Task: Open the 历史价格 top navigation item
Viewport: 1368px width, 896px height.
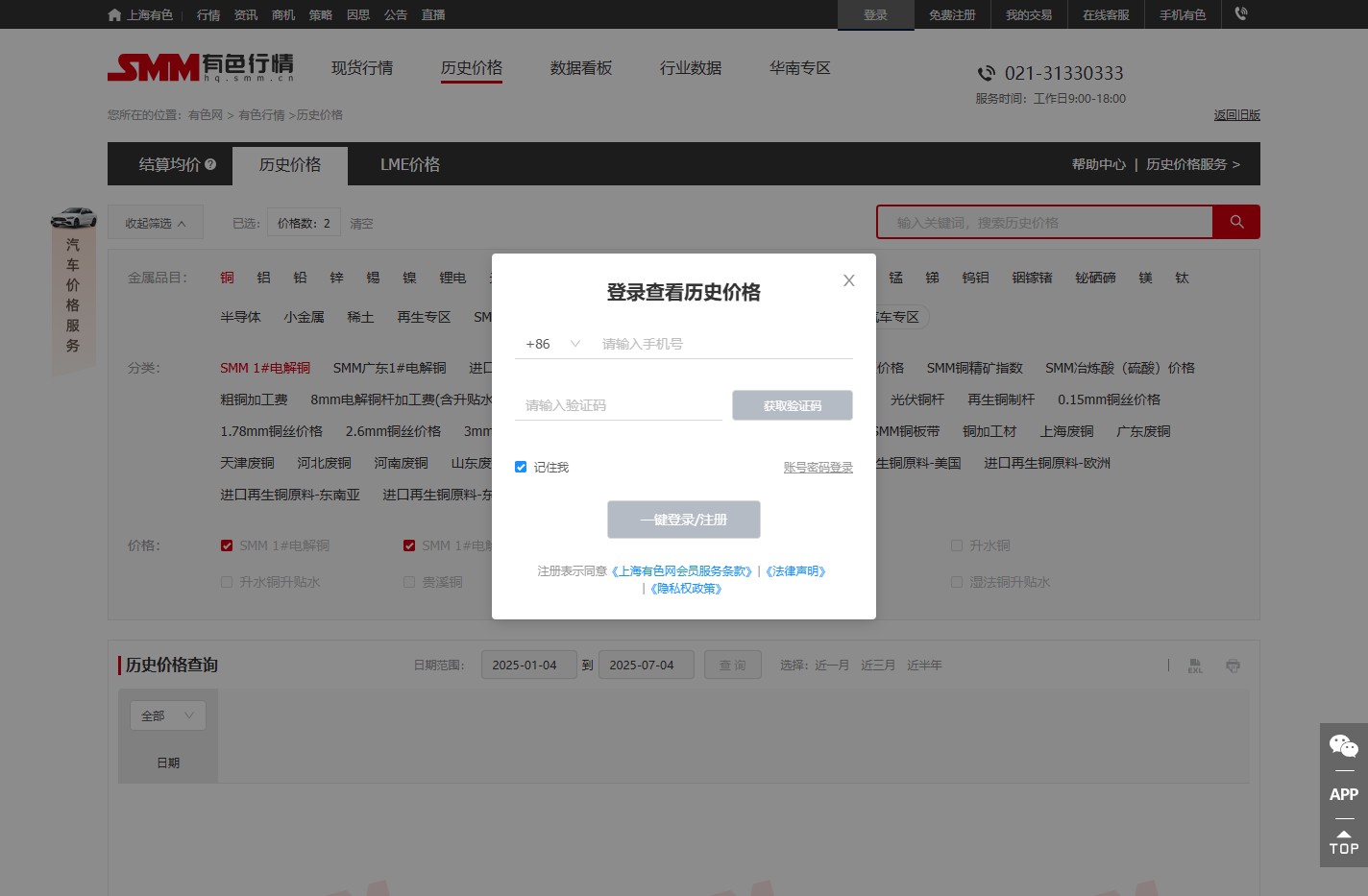Action: click(x=472, y=68)
